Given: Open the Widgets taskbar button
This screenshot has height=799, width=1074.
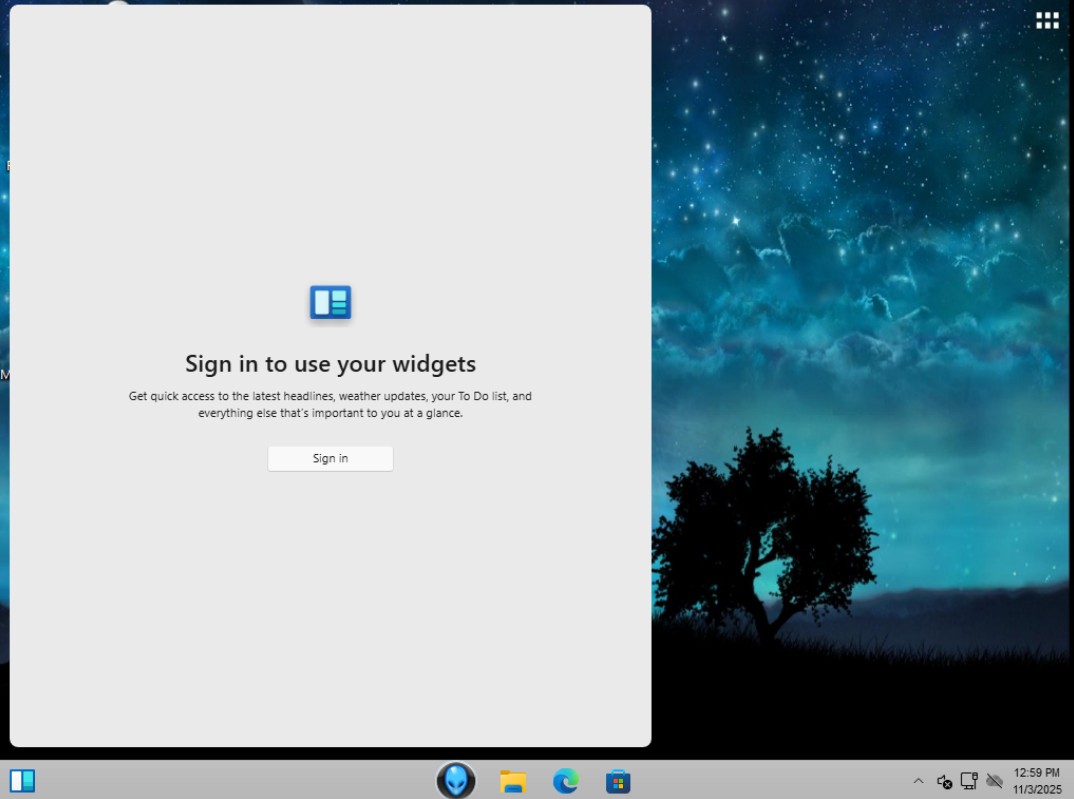Looking at the screenshot, I should tap(22, 781).
